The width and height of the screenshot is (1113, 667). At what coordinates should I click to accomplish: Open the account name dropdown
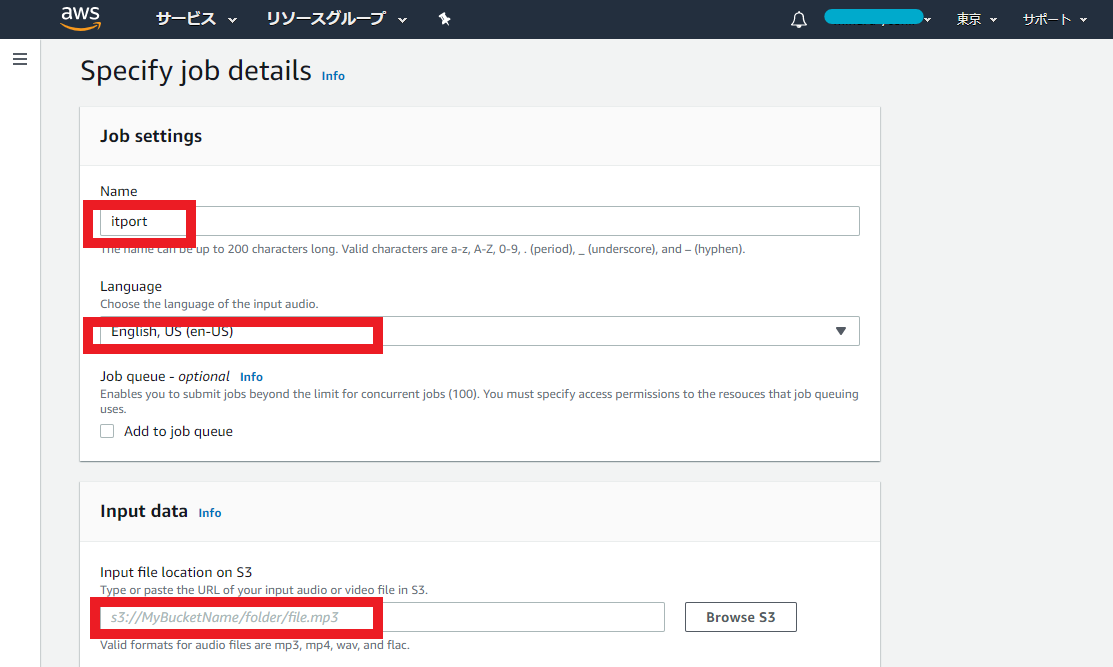(877, 18)
